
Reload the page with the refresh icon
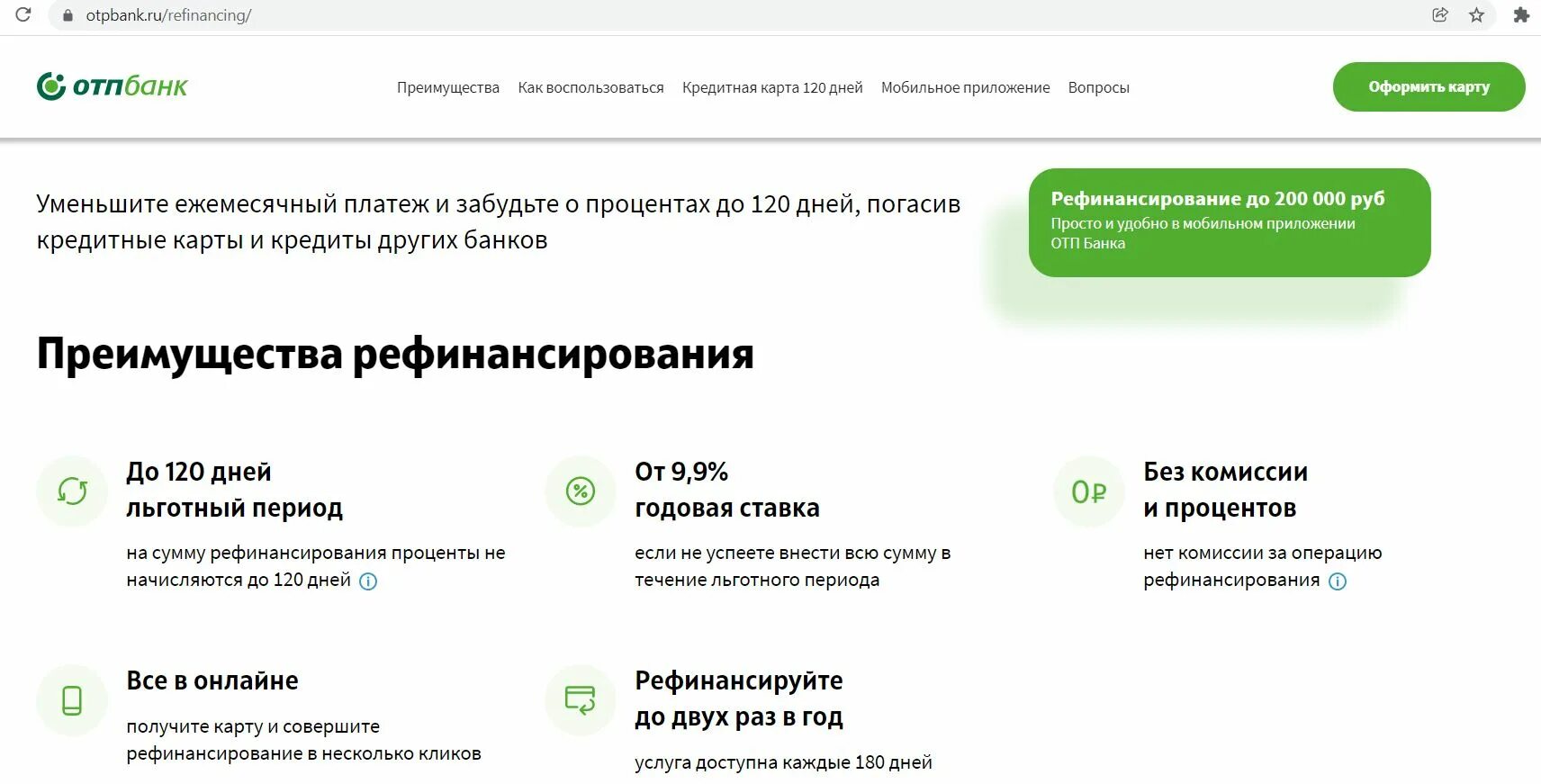[23, 14]
